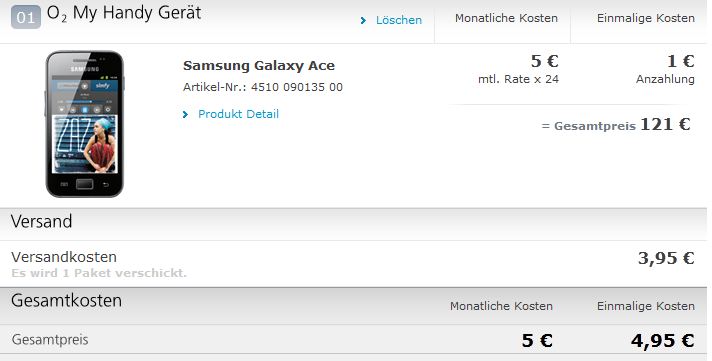Click the 3,95 € shipping cost
The height and width of the screenshot is (361, 712).
[x=666, y=258]
